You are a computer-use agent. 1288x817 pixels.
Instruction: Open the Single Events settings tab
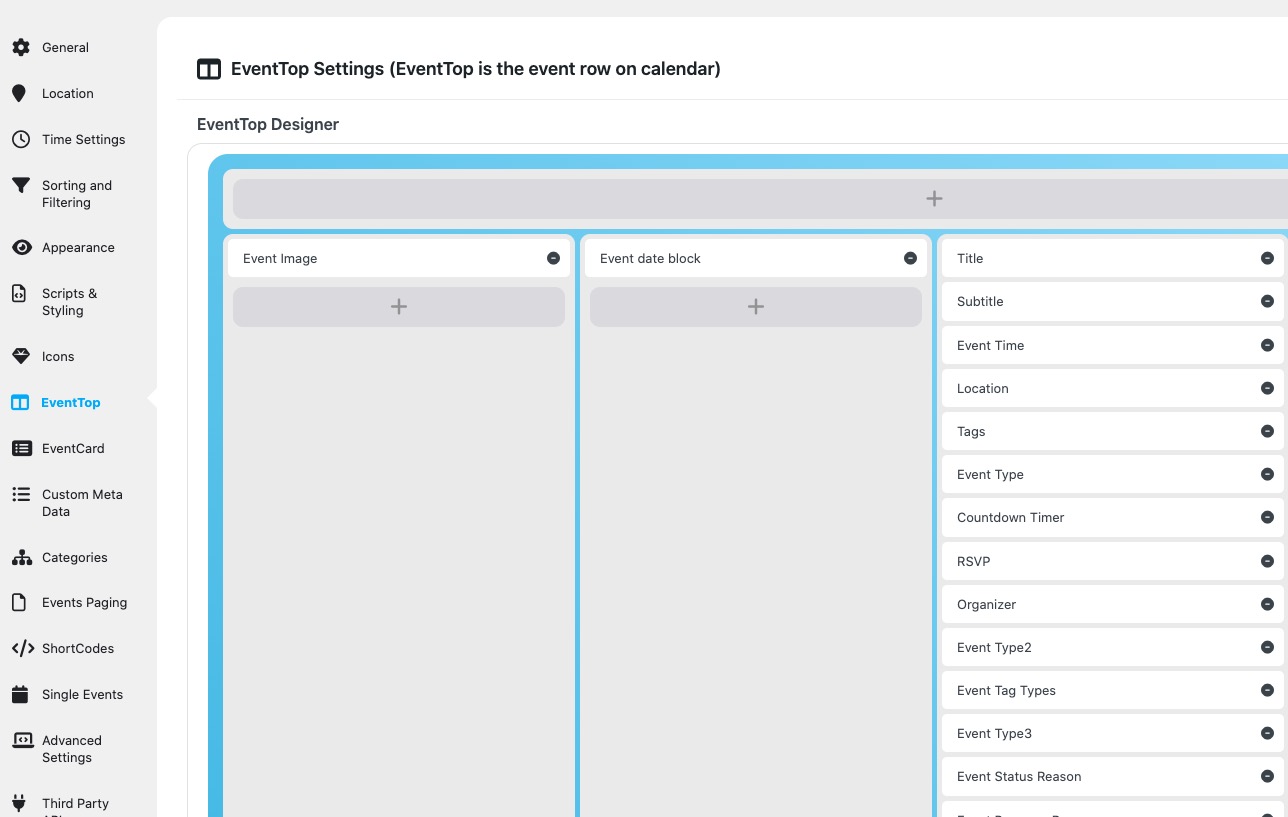tap(82, 694)
